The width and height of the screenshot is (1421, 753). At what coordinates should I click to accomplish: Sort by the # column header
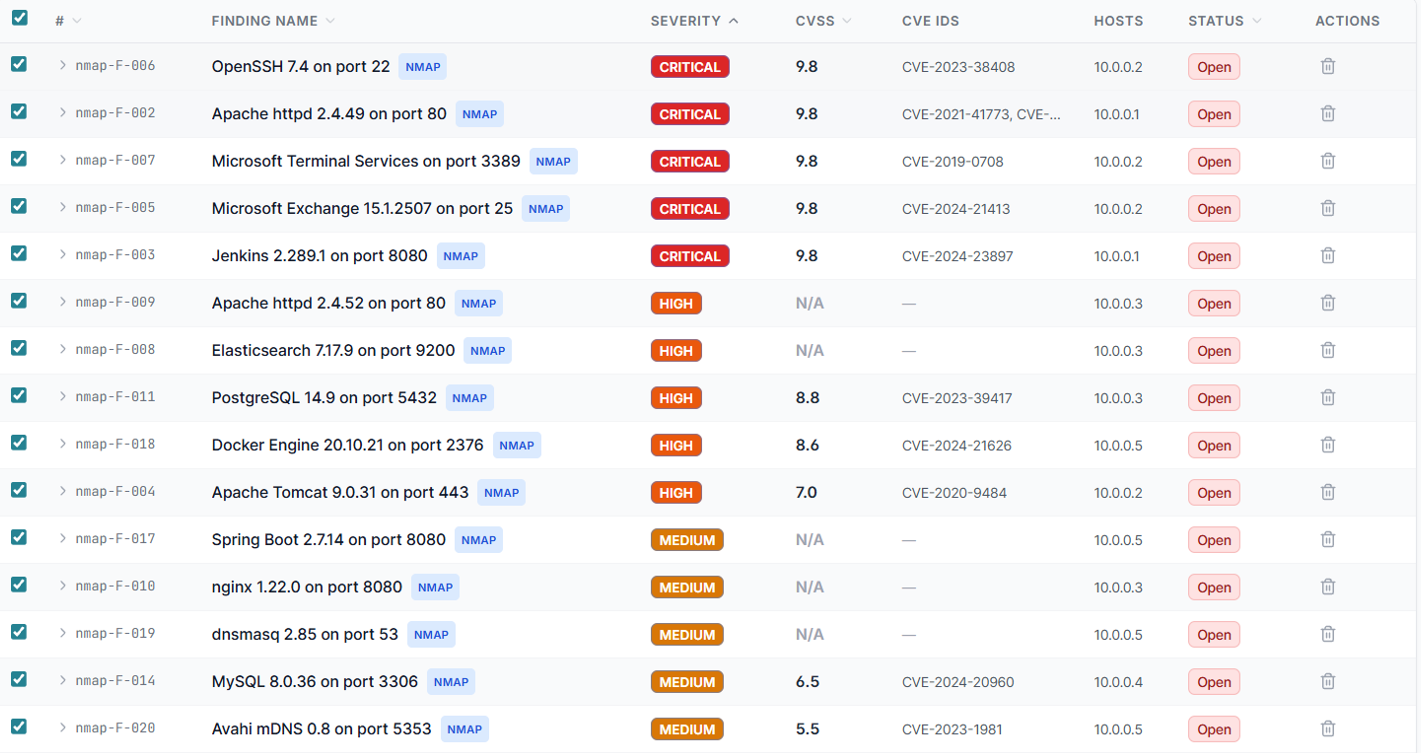68,21
